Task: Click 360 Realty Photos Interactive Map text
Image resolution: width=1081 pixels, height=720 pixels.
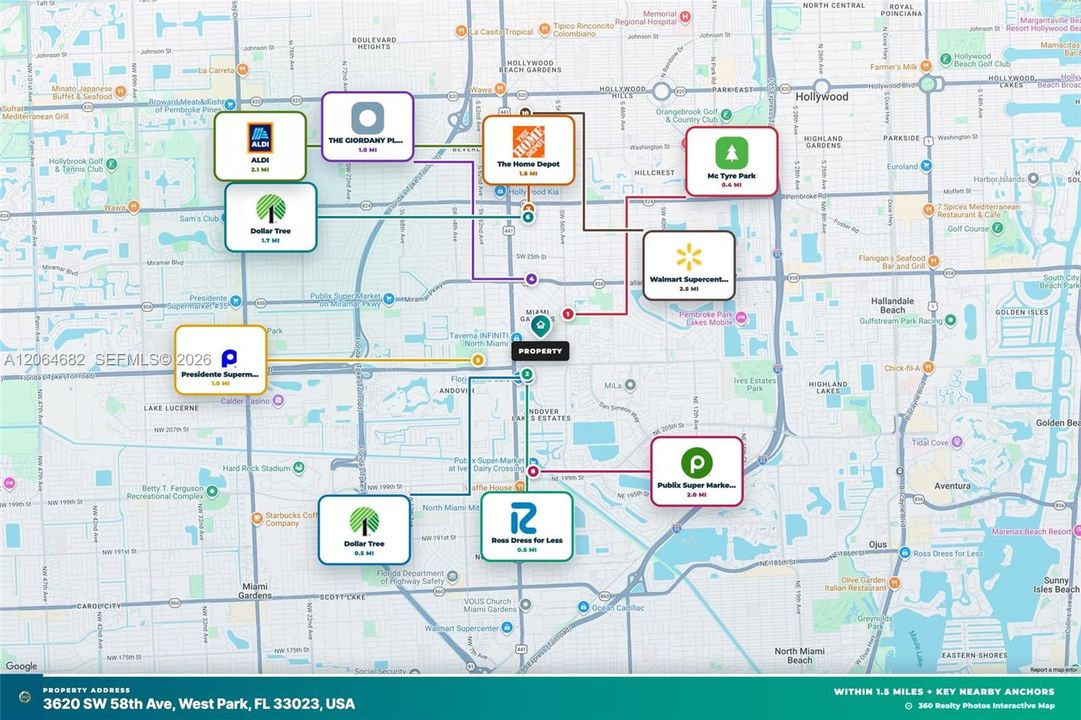Action: pyautogui.click(x=987, y=706)
